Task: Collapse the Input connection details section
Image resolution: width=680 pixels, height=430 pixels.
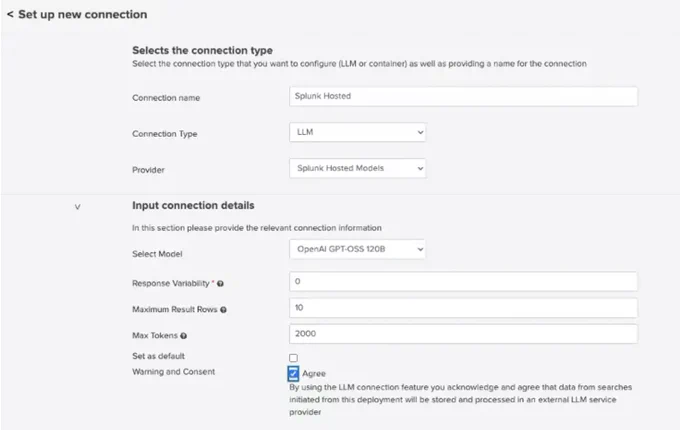Action: pos(77,207)
